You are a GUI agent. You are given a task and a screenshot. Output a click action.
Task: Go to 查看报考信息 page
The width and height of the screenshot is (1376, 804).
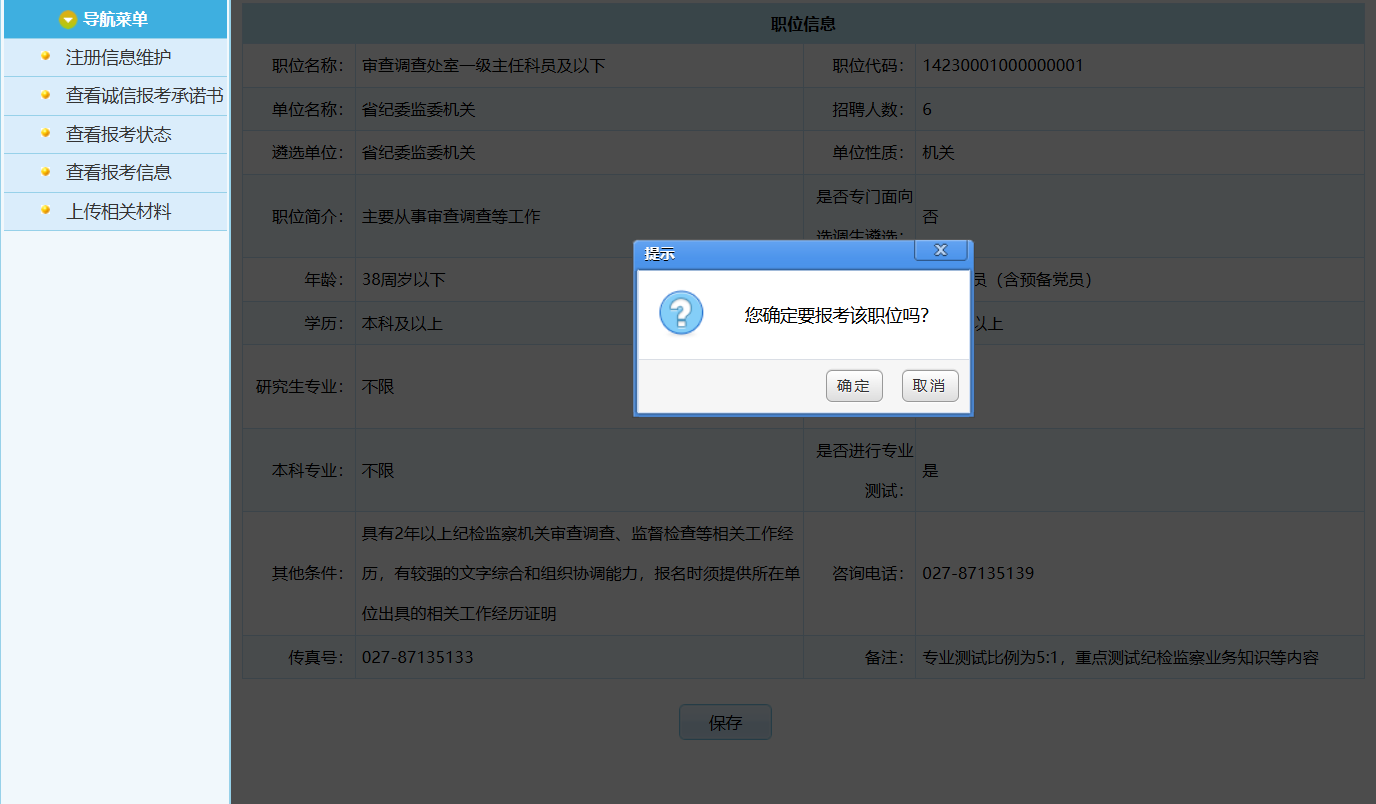(118, 173)
